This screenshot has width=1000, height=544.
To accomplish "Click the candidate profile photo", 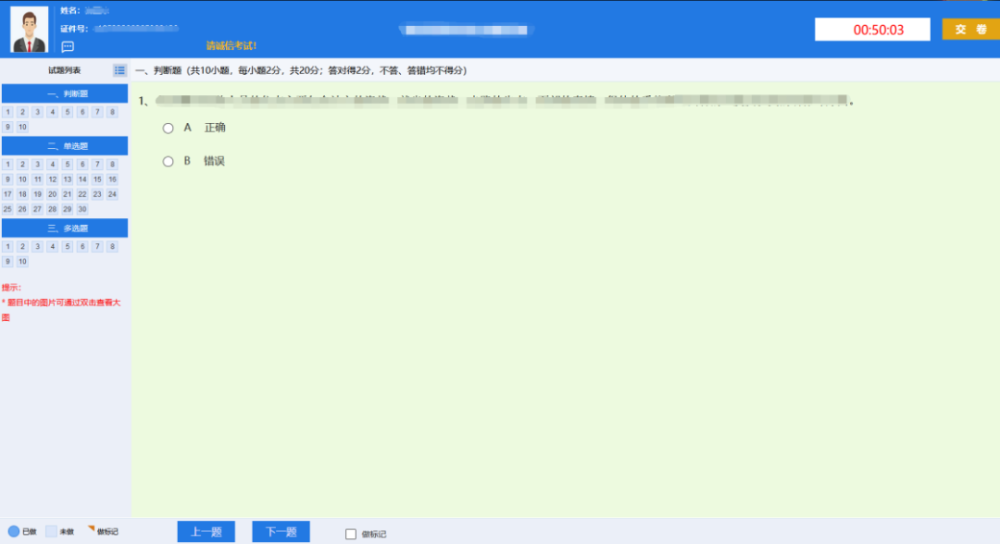I will pyautogui.click(x=29, y=29).
